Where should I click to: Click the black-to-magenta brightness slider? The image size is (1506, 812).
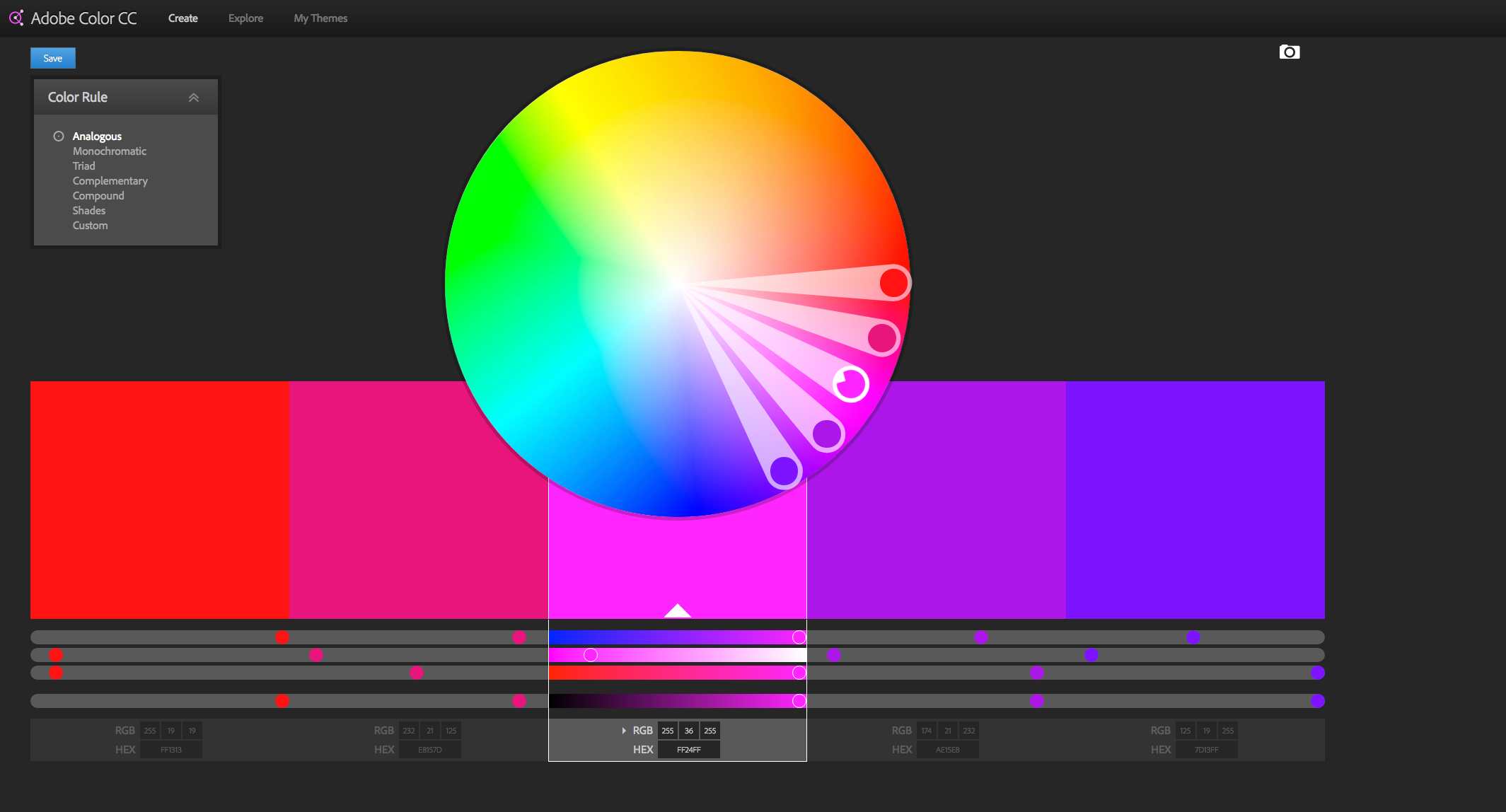tap(677, 701)
